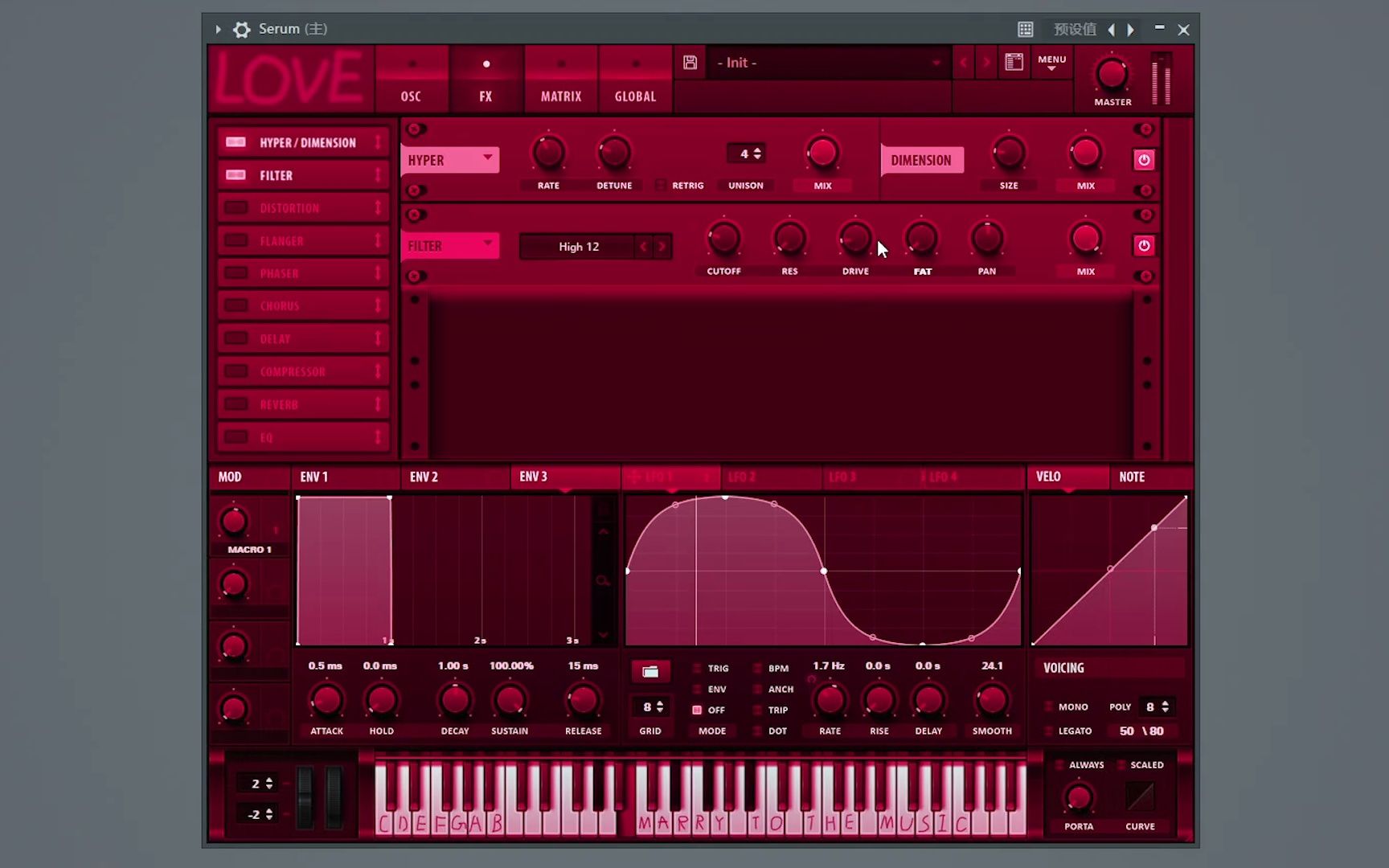
Task: Open the Serum plugin settings gear
Action: click(241, 30)
